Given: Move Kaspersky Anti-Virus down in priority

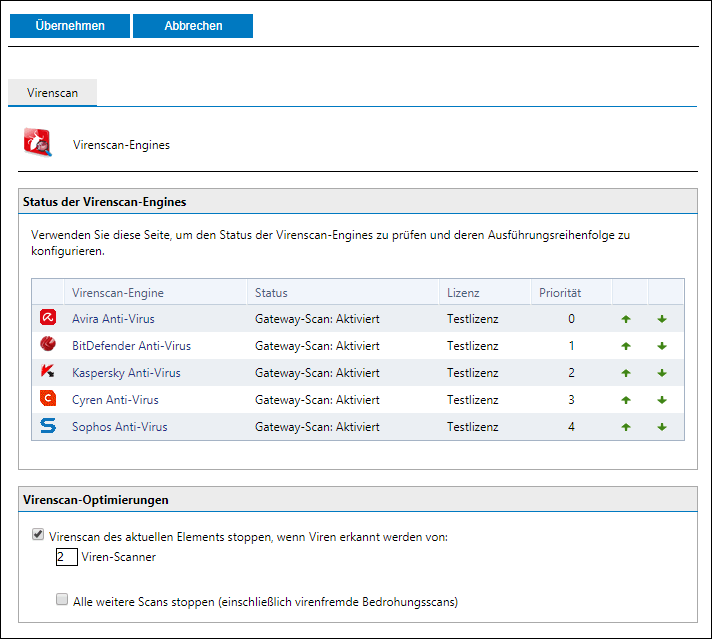Looking at the screenshot, I should [662, 373].
